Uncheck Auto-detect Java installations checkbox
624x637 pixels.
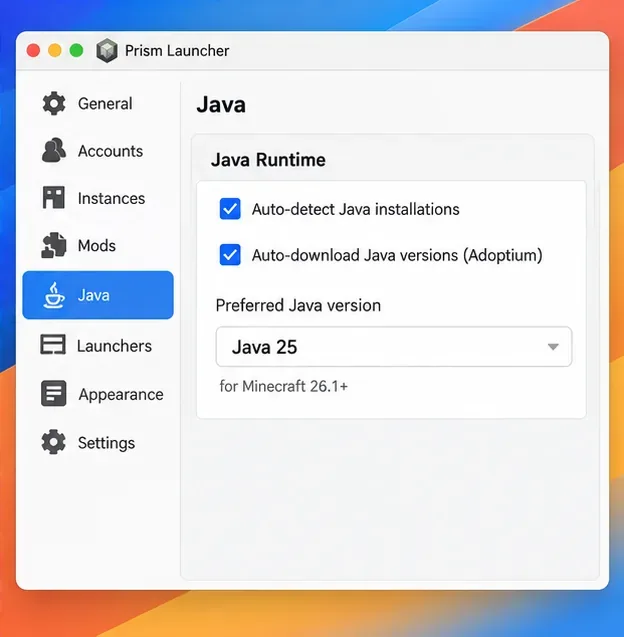point(230,209)
